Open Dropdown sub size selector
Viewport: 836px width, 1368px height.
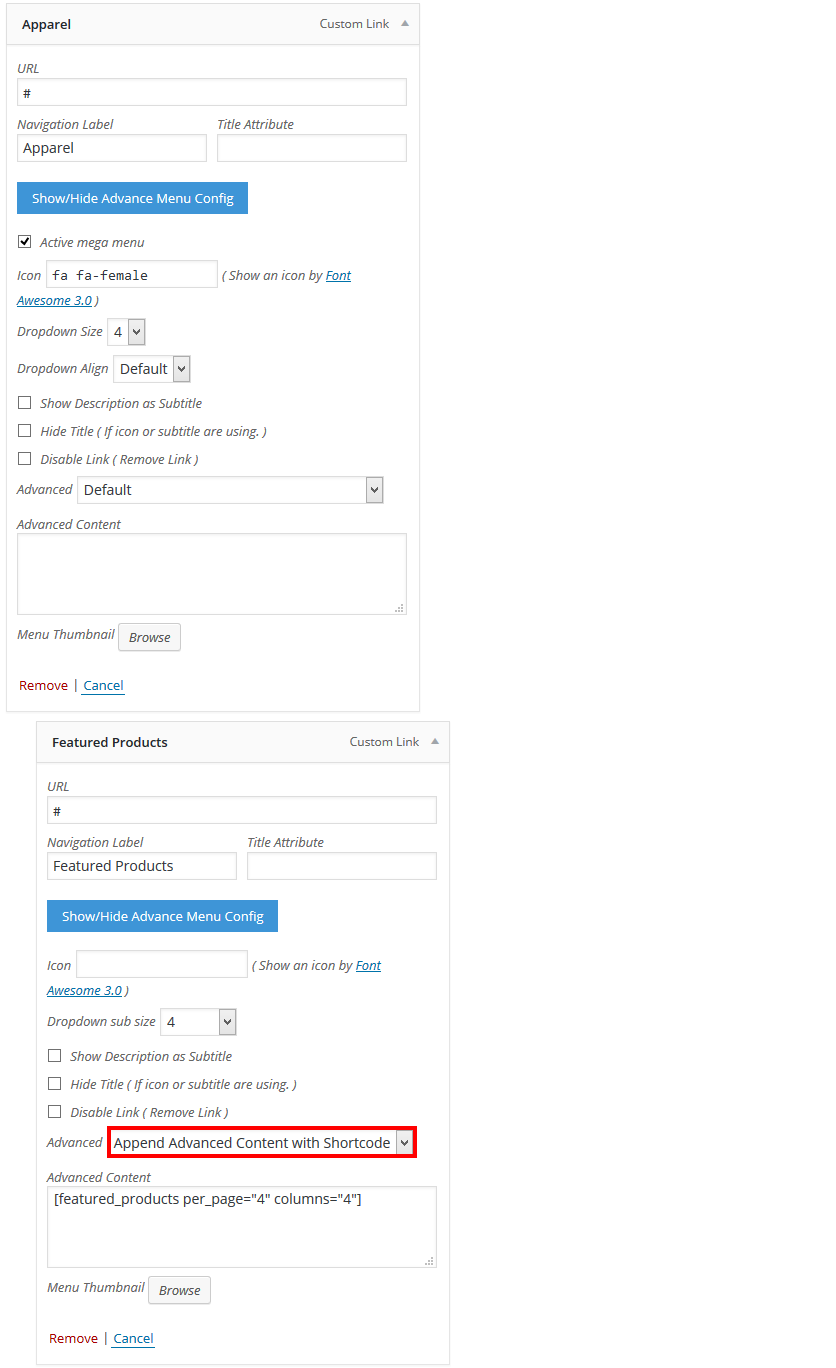pyautogui.click(x=198, y=1022)
